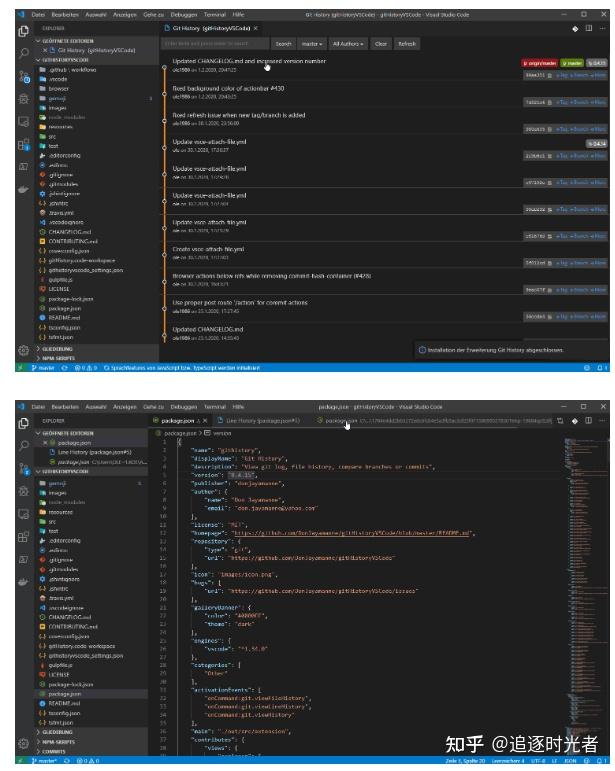
Task: Expand NPM-SKRIPTS section in bottom window
Action: tap(57, 741)
